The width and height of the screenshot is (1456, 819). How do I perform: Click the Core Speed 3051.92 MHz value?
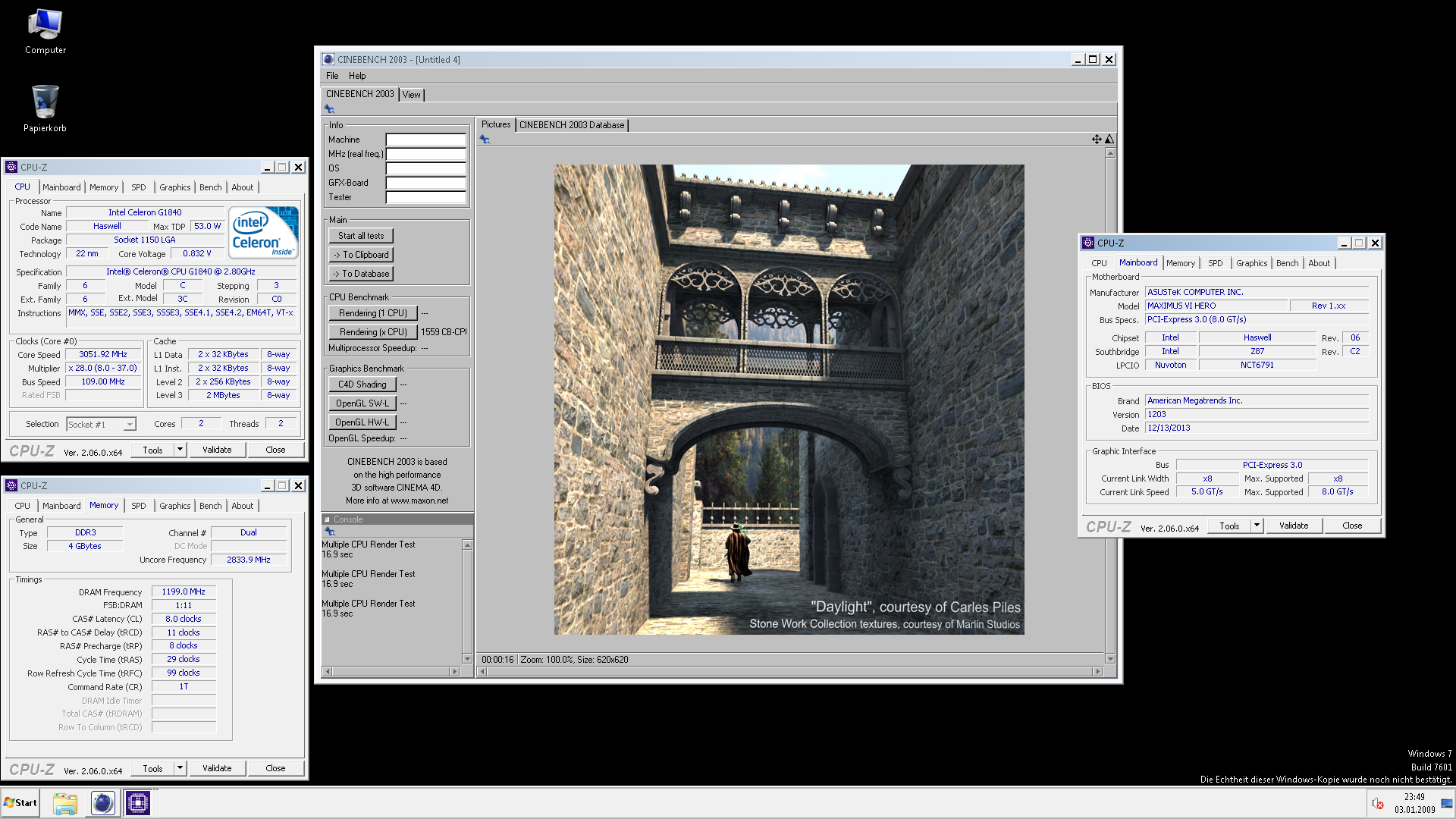(x=103, y=354)
